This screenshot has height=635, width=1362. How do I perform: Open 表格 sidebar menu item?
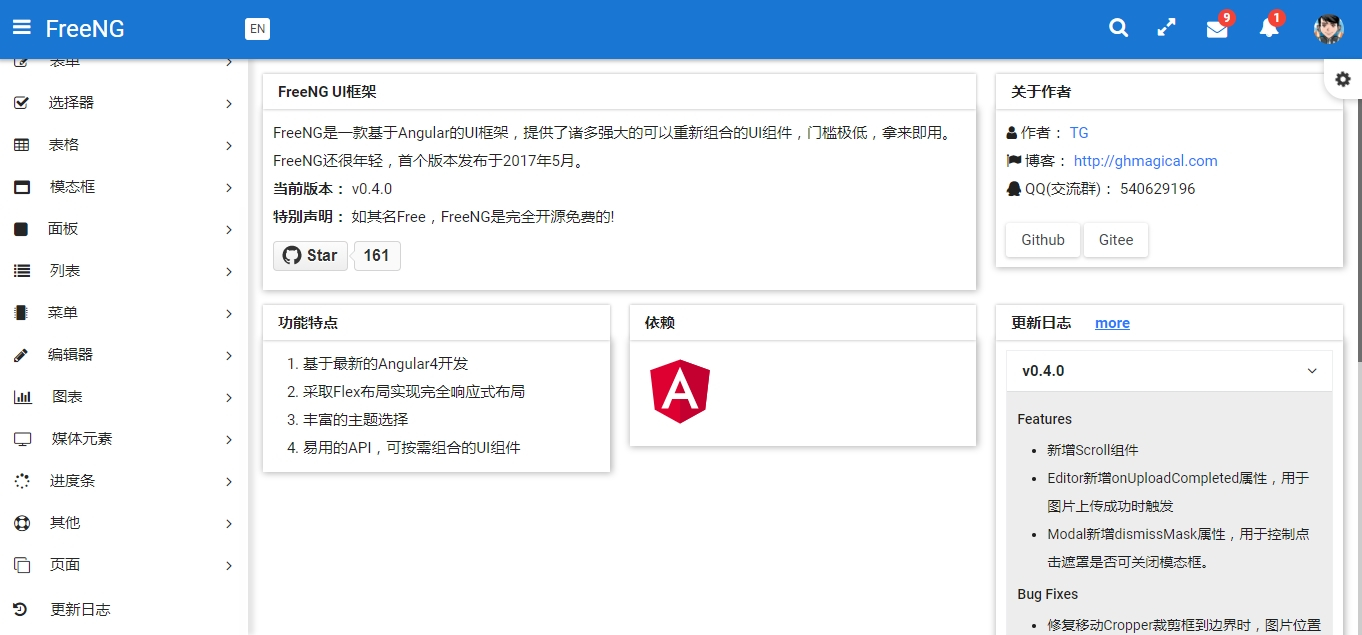pyautogui.click(x=124, y=145)
